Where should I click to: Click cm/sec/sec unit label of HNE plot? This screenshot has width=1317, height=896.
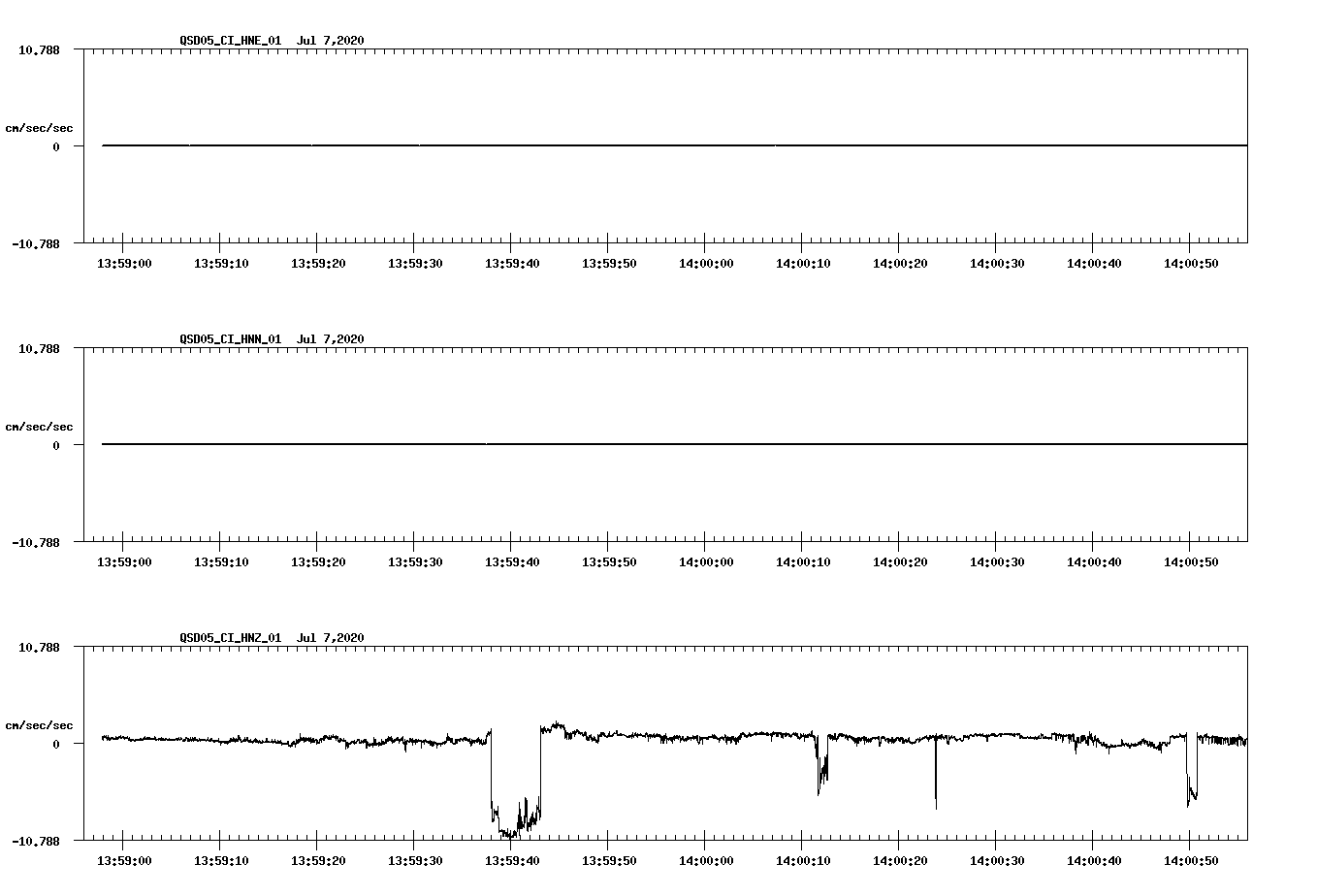point(39,128)
